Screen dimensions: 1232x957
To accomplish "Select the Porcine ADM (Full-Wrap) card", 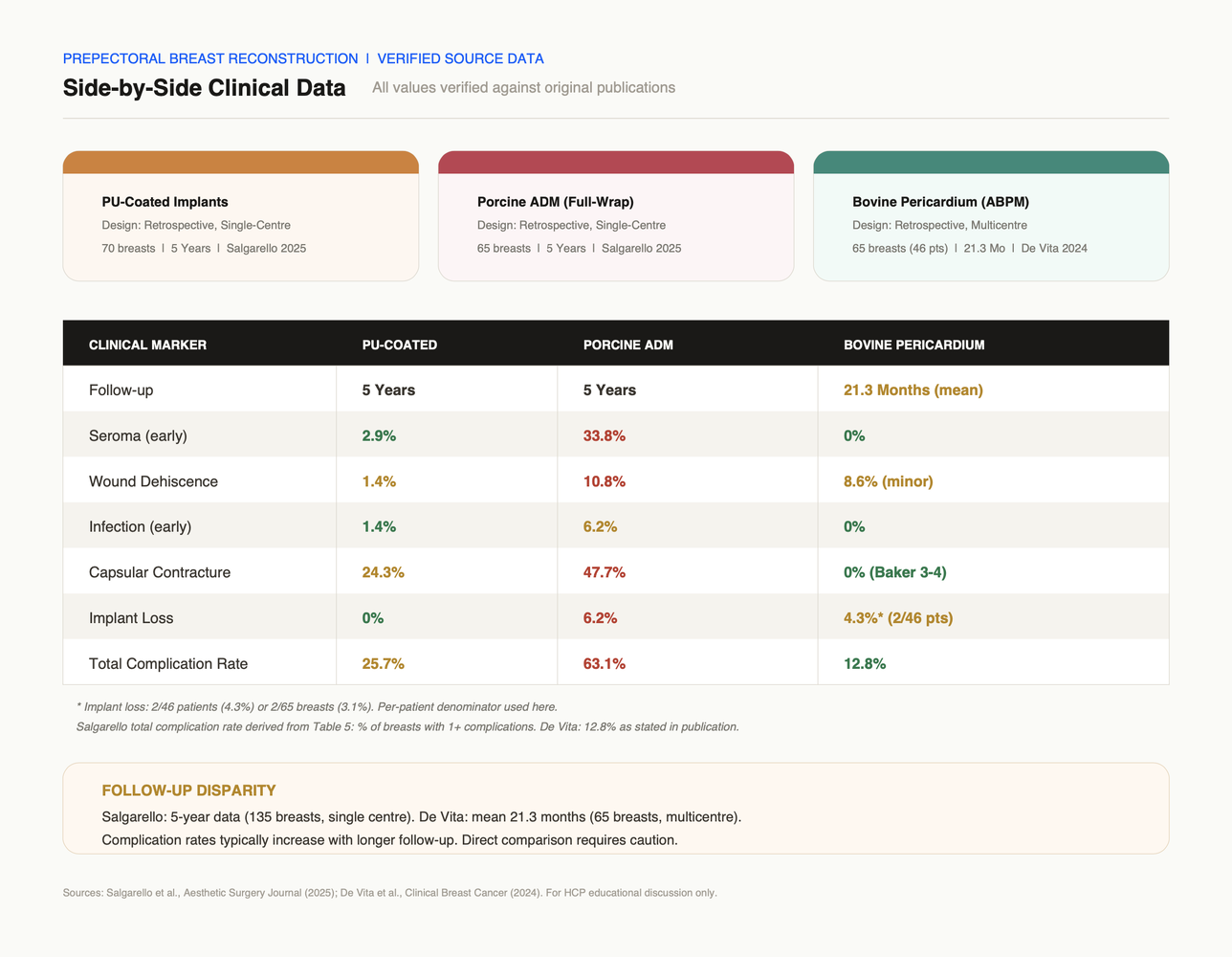I will (x=616, y=216).
